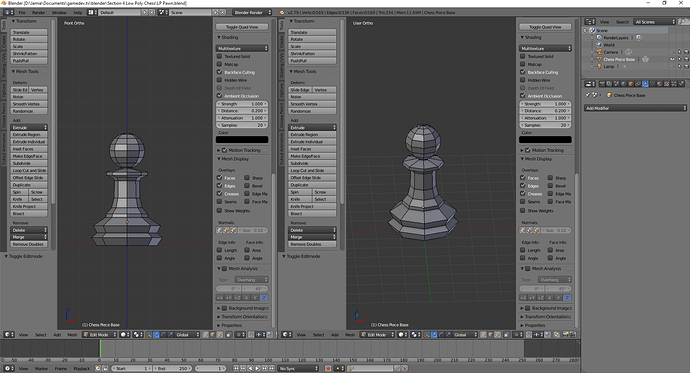
Task: Open Multitexture shading dropdown in left panel
Action: click(242, 48)
